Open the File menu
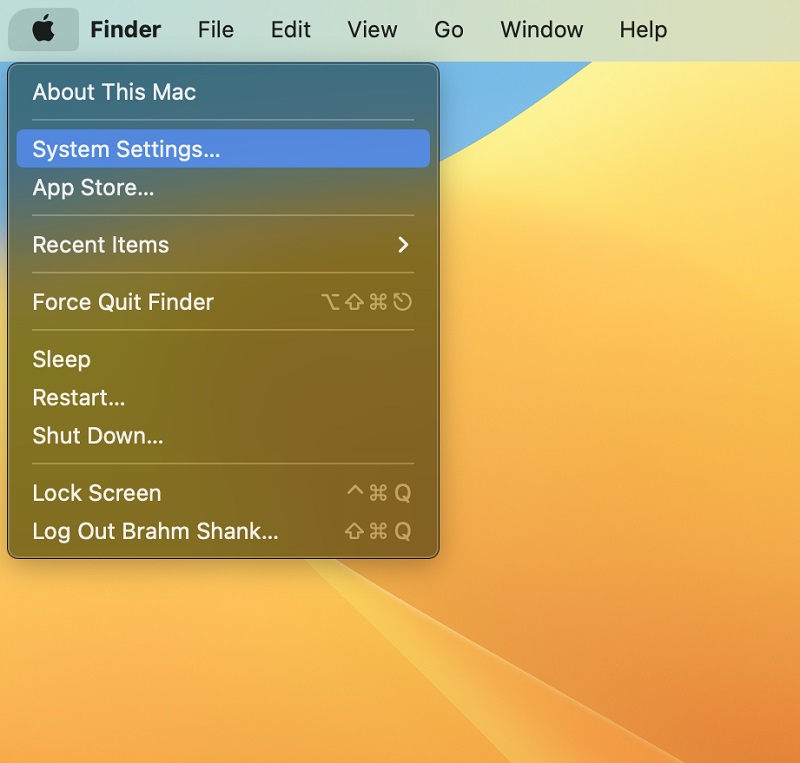800x763 pixels. point(216,29)
